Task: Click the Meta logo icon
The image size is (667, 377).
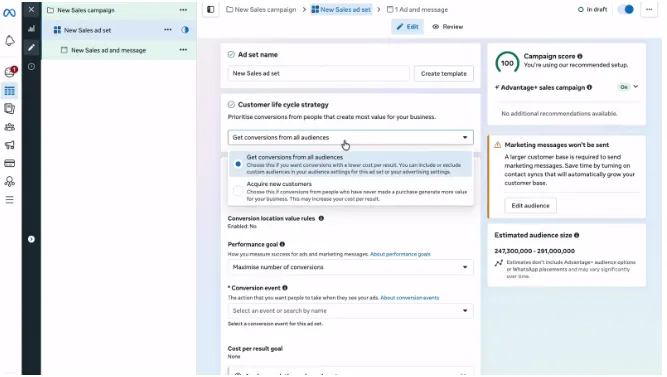Action: (x=9, y=13)
